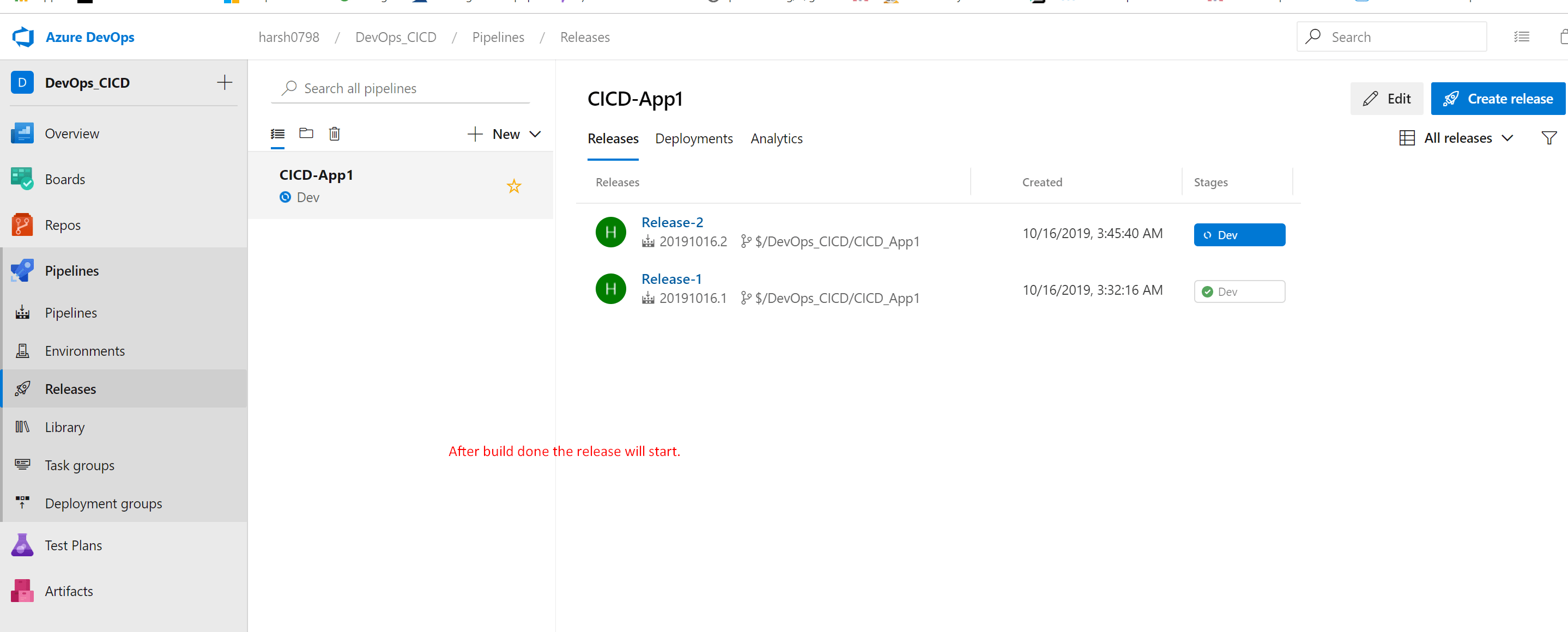1568x632 pixels.
Task: Switch to the Analytics tab
Action: 776,139
